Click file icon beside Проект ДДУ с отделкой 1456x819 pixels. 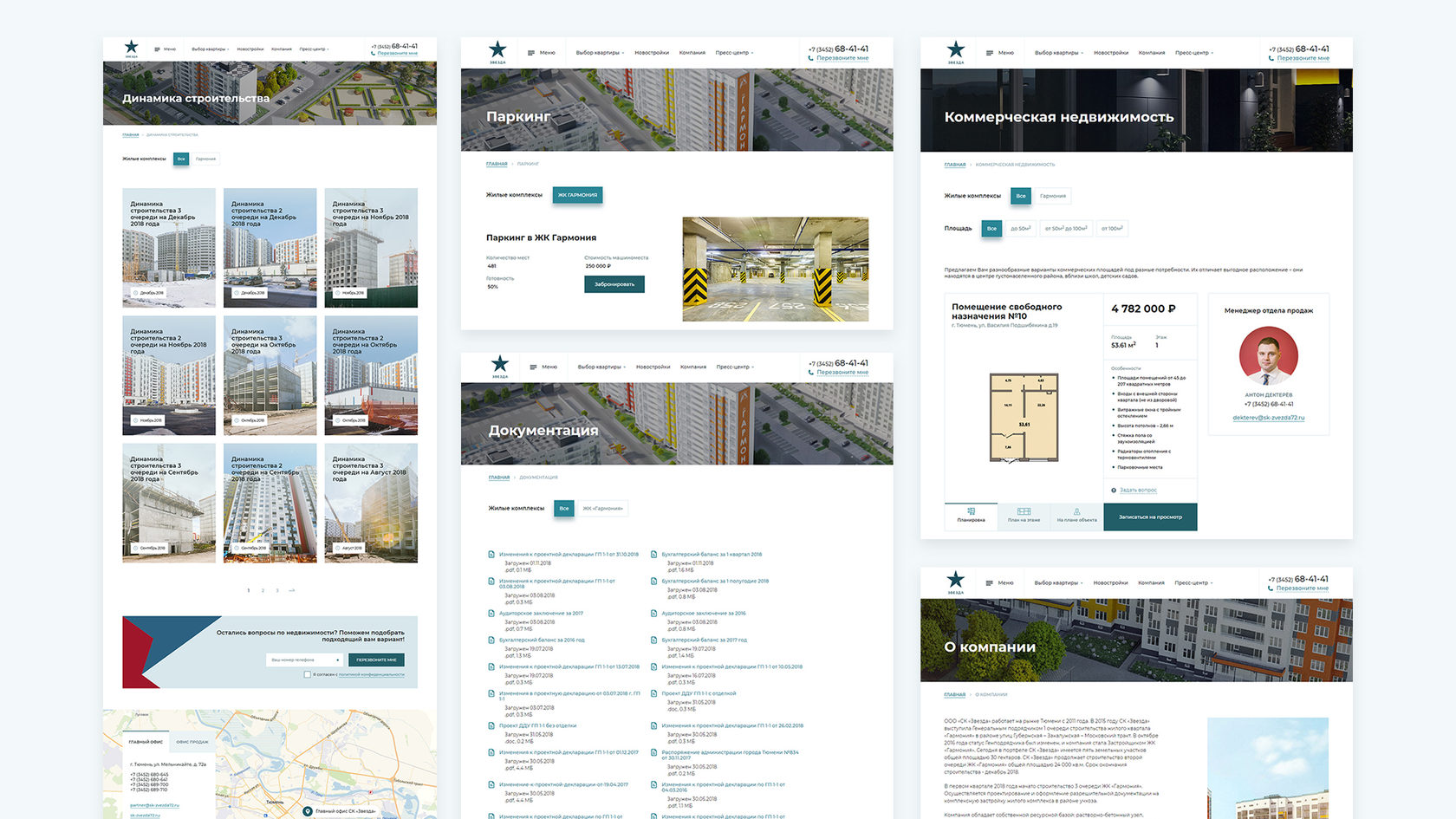pyautogui.click(x=654, y=693)
